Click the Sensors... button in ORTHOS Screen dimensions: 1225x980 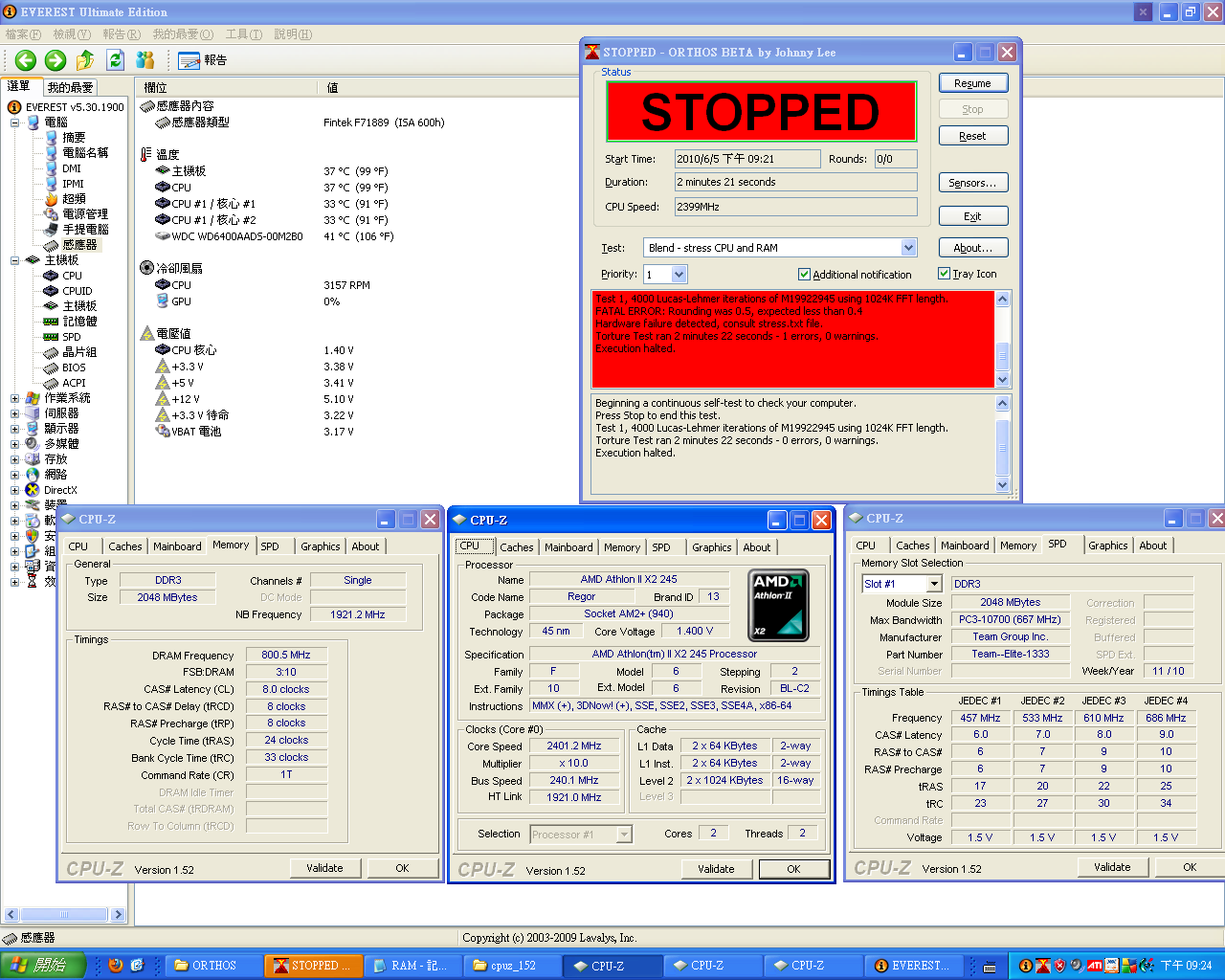(x=972, y=183)
